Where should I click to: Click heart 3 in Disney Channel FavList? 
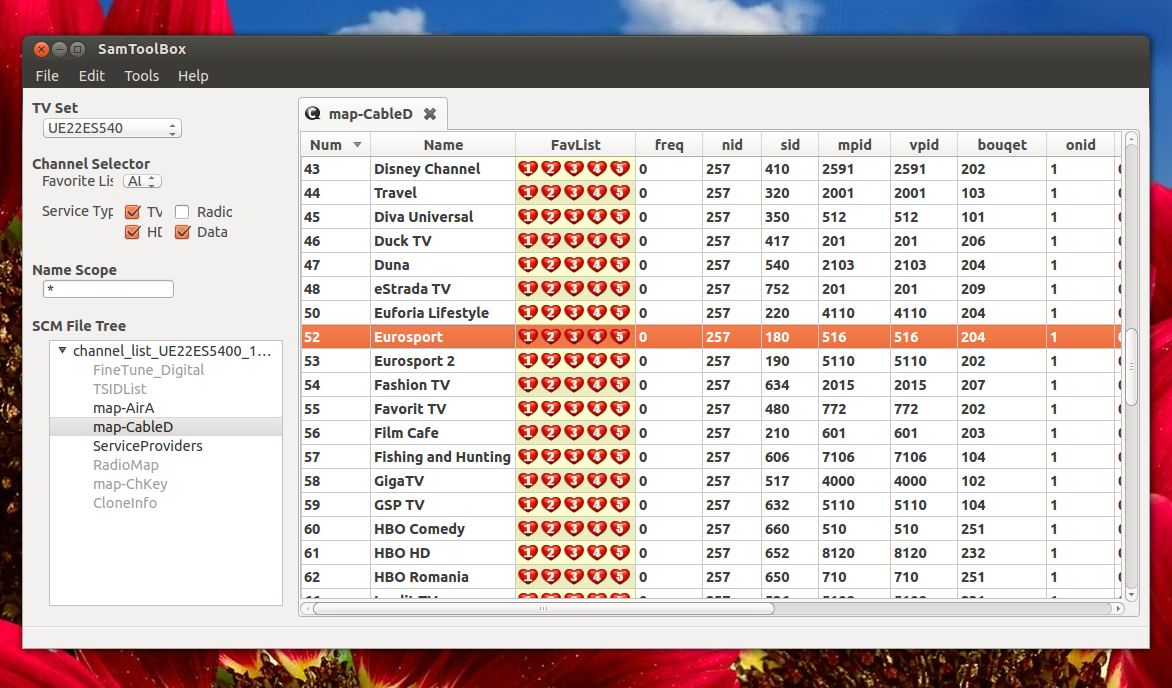[x=573, y=168]
